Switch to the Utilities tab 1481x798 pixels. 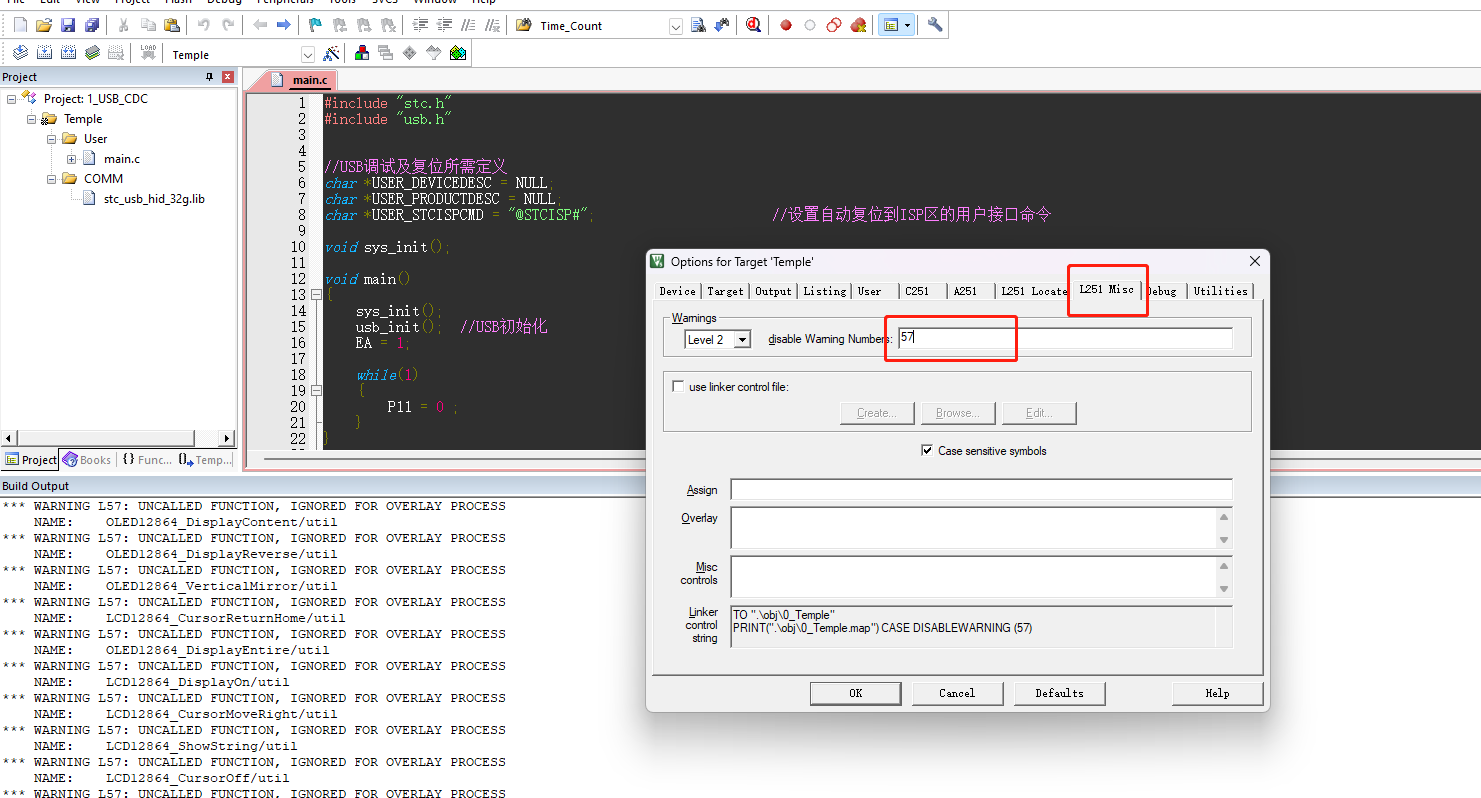click(x=1220, y=291)
